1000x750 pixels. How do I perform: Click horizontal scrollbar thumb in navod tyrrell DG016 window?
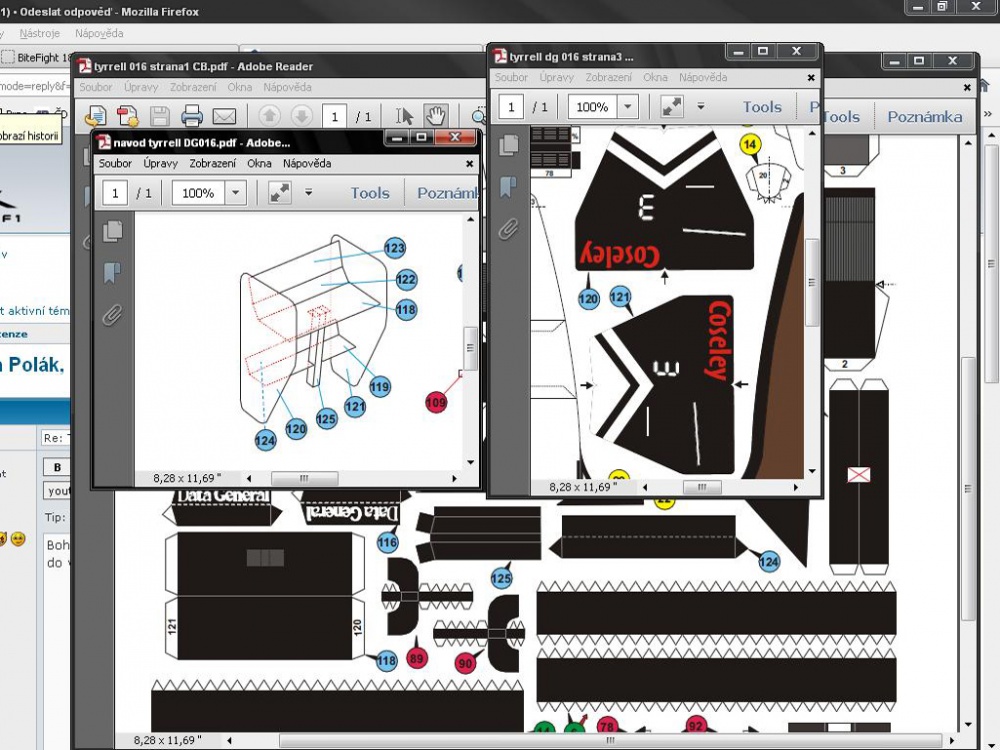coord(304,478)
